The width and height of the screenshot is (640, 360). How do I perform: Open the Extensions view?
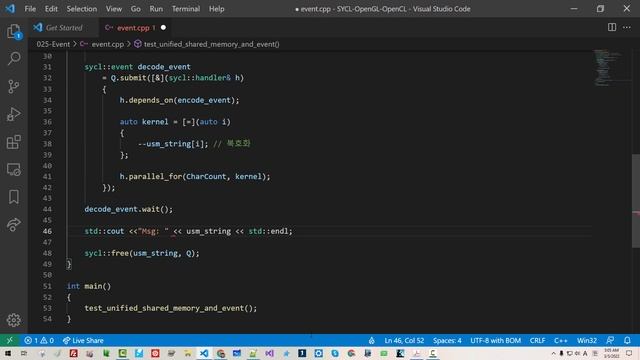pyautogui.click(x=13, y=142)
